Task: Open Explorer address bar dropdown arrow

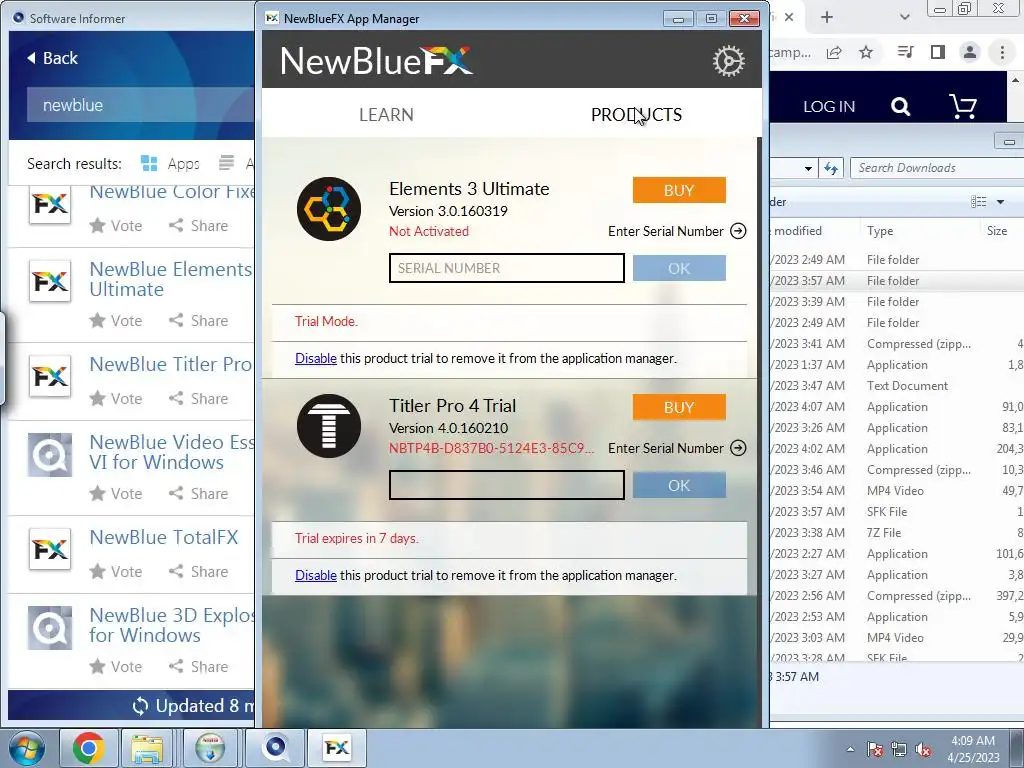Action: tap(808, 168)
